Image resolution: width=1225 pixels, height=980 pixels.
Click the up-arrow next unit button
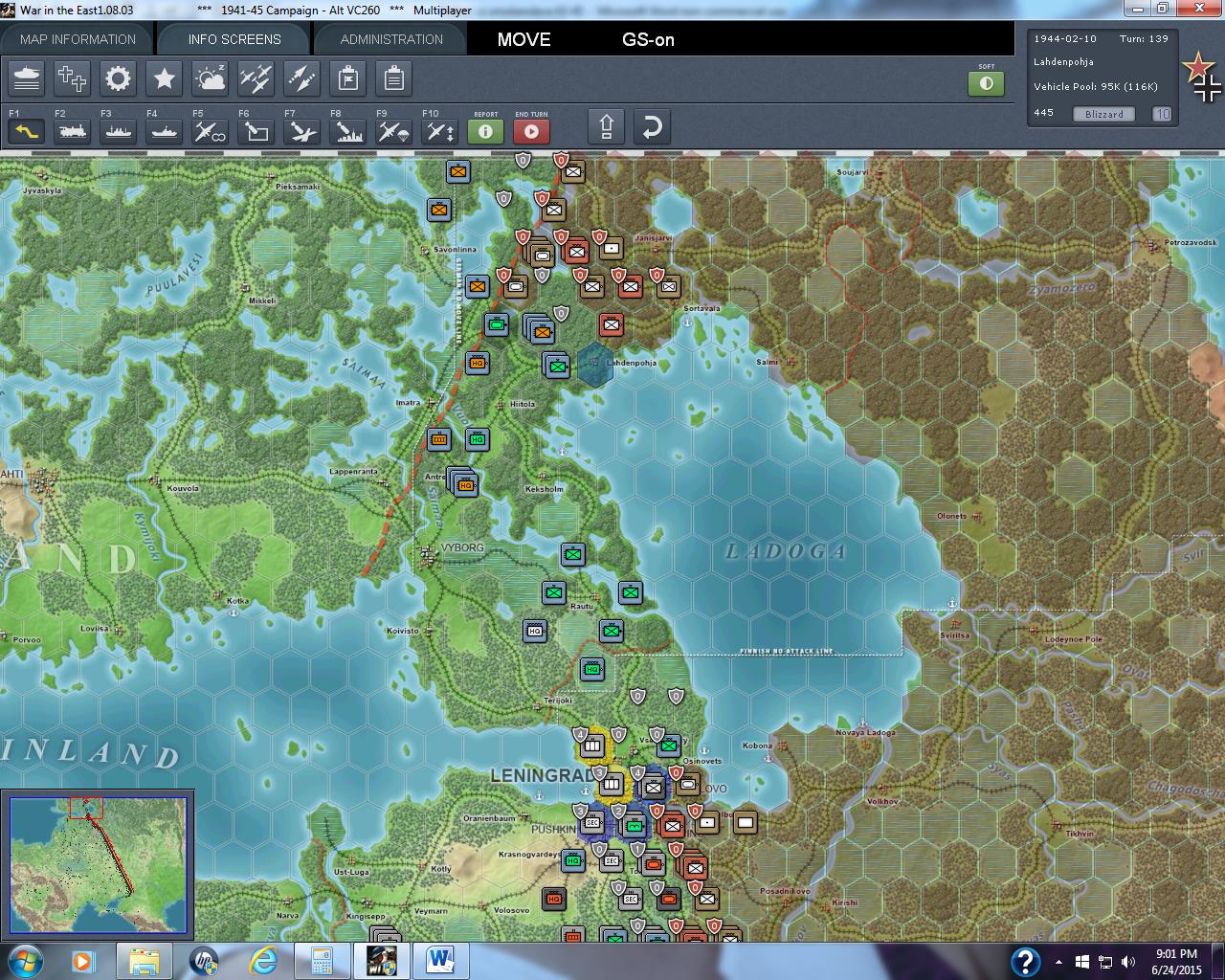click(x=606, y=127)
